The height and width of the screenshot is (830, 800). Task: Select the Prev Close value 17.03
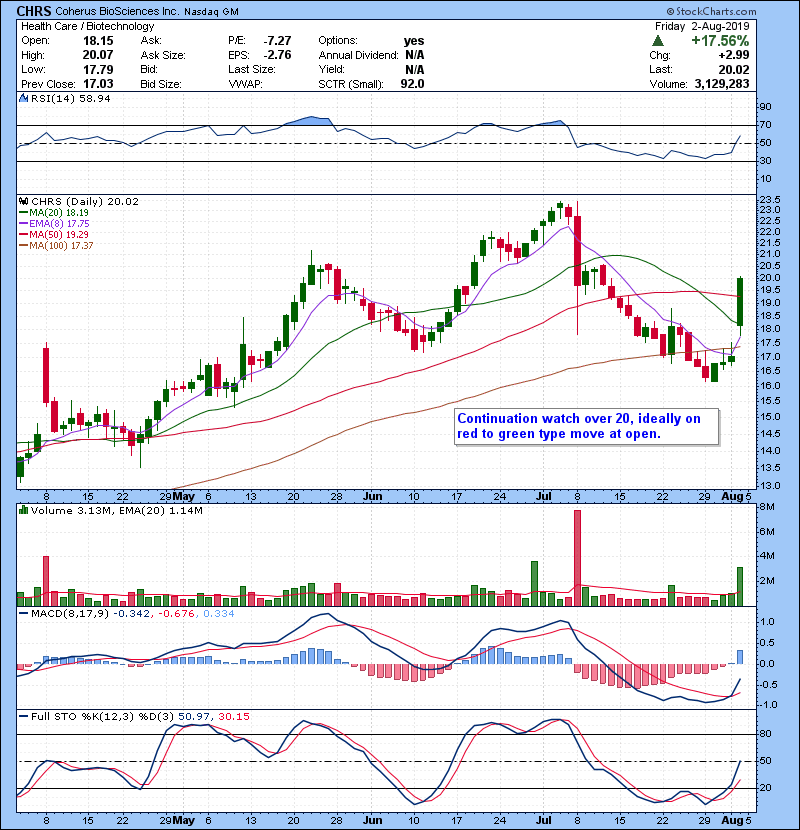tap(98, 84)
